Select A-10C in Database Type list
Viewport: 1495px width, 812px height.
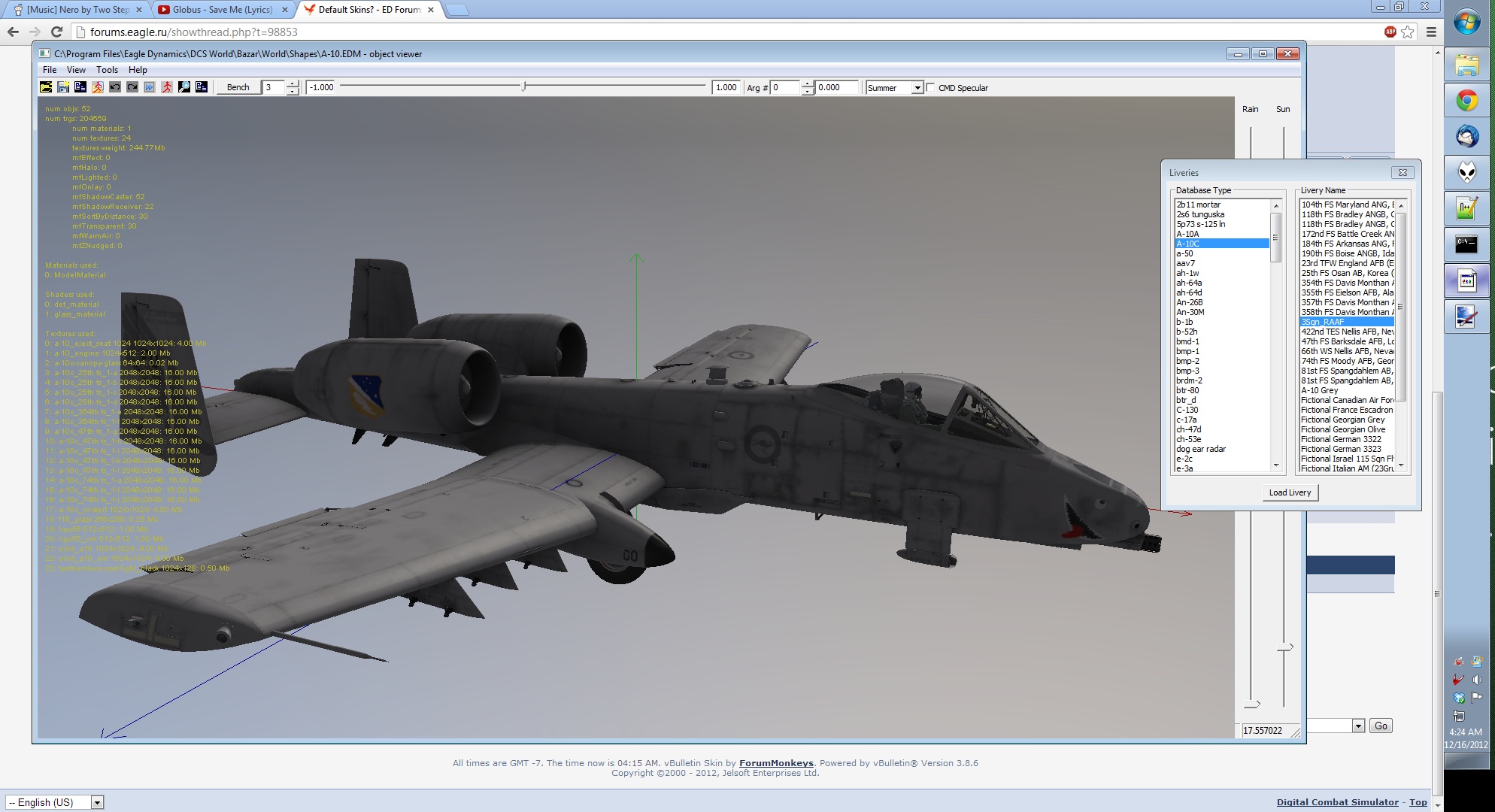pyautogui.click(x=1222, y=244)
